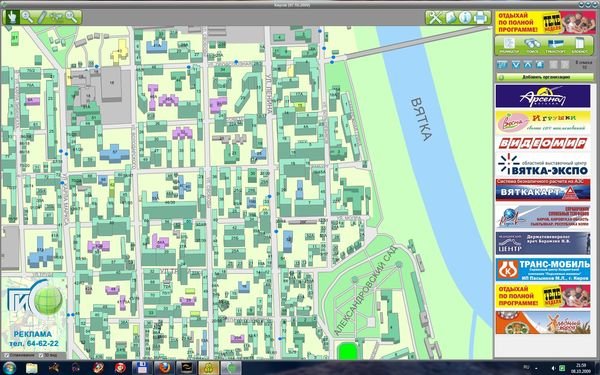This screenshot has height=375, width=600.
Task: Toggle the 3D view checkbox
Action: pyautogui.click(x=41, y=355)
